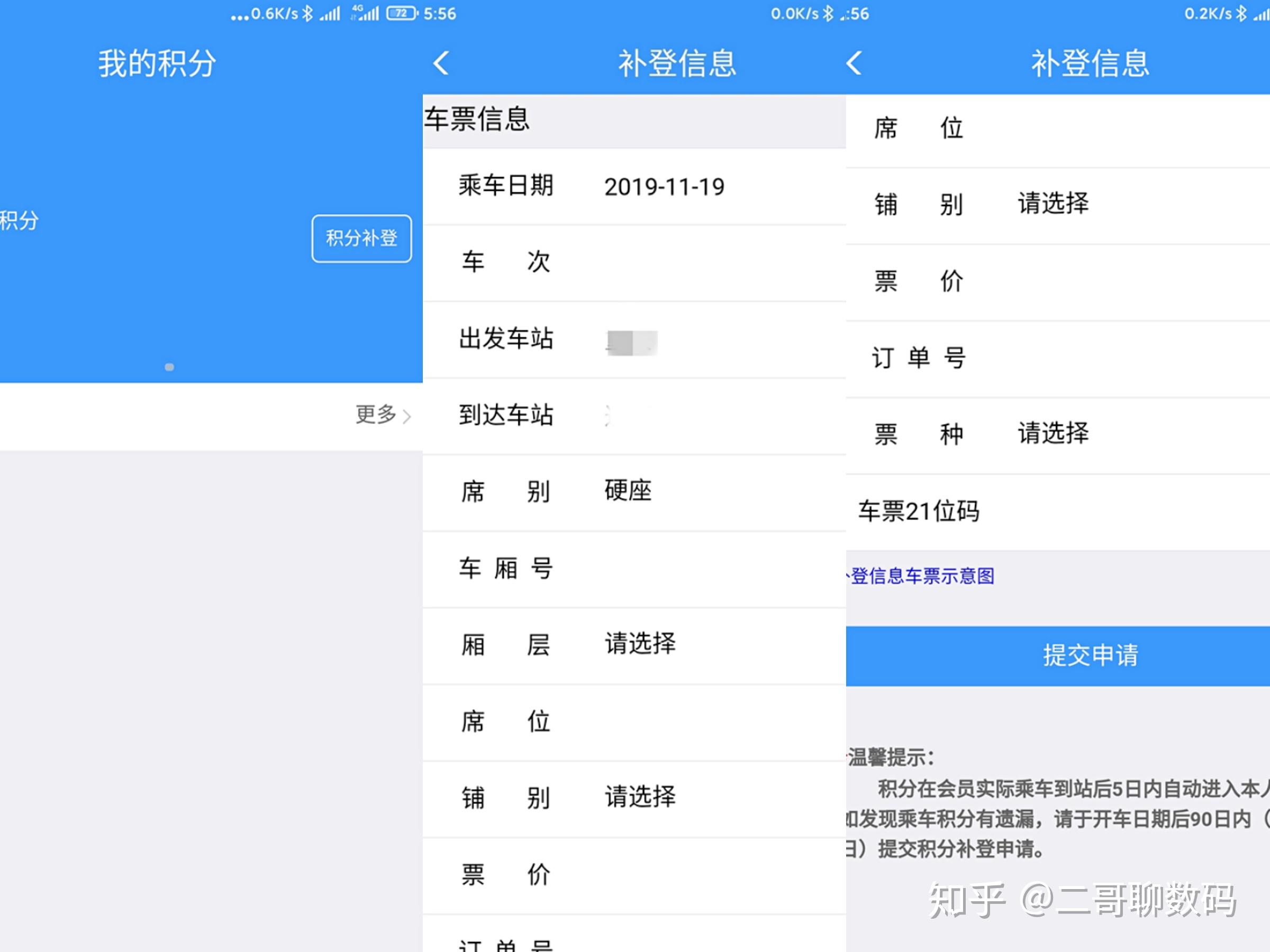Tap the 积分补登 button
This screenshot has height=952, width=1270.
point(362,238)
